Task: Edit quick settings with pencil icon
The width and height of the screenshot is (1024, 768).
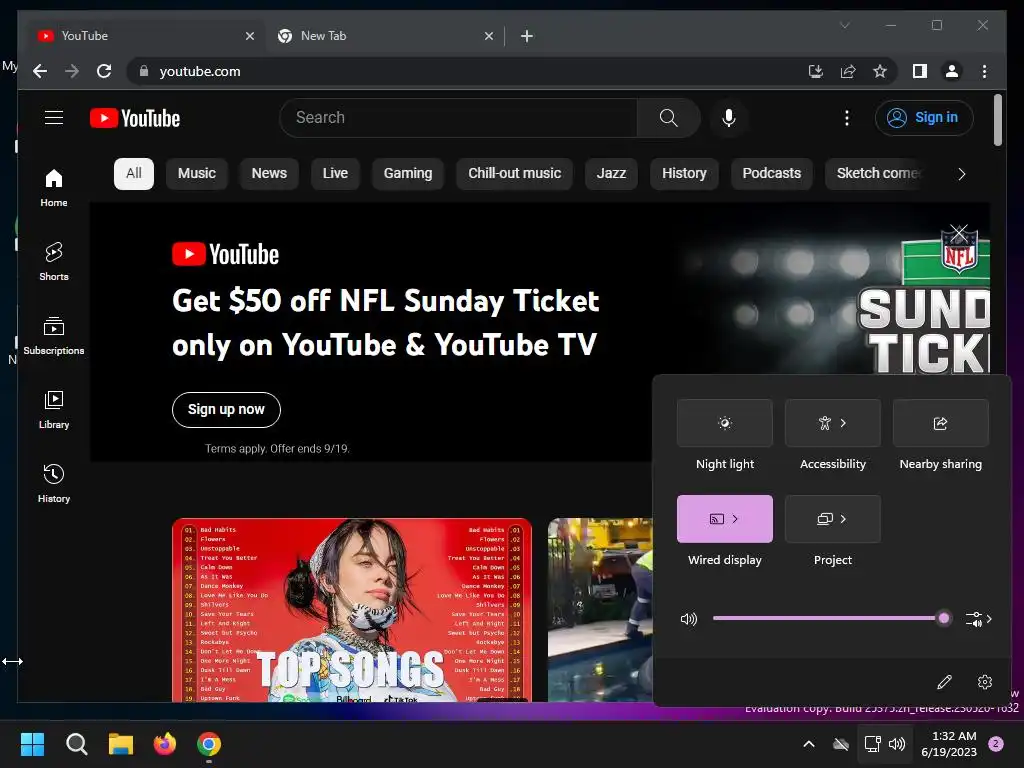Action: click(x=944, y=682)
